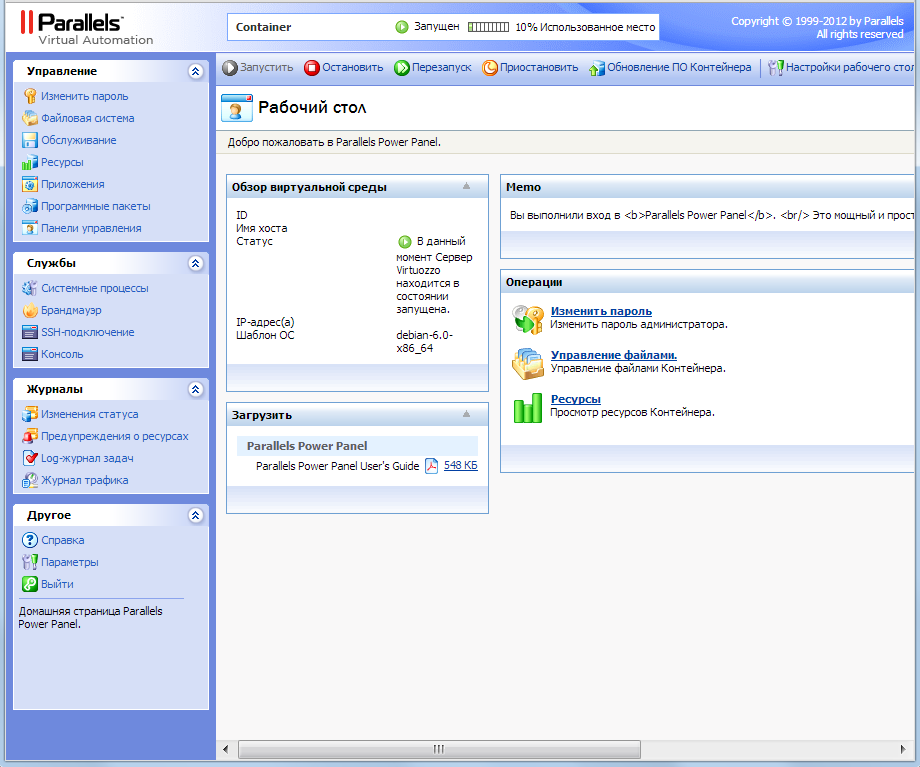
Task: Click the PDF icon for User's Guide
Action: (x=432, y=466)
